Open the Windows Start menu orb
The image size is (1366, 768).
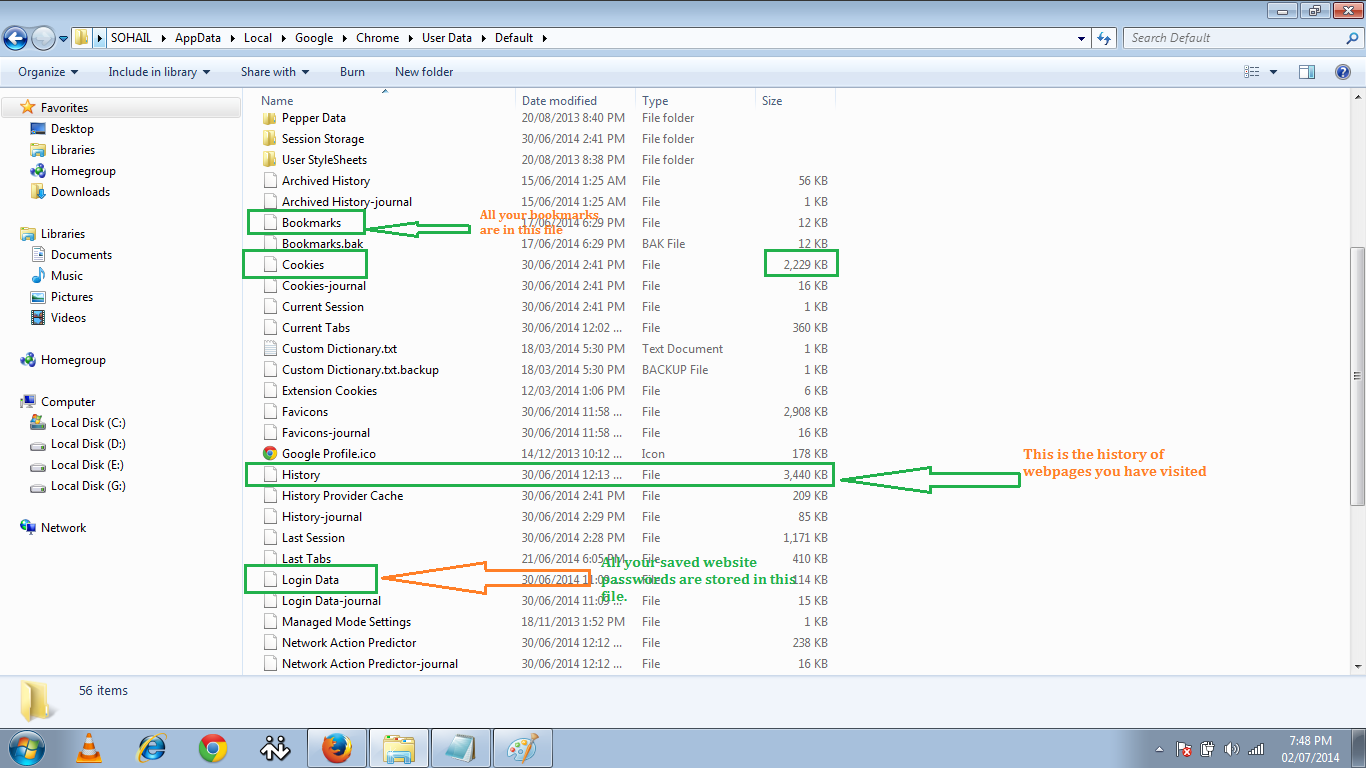pyautogui.click(x=25, y=748)
